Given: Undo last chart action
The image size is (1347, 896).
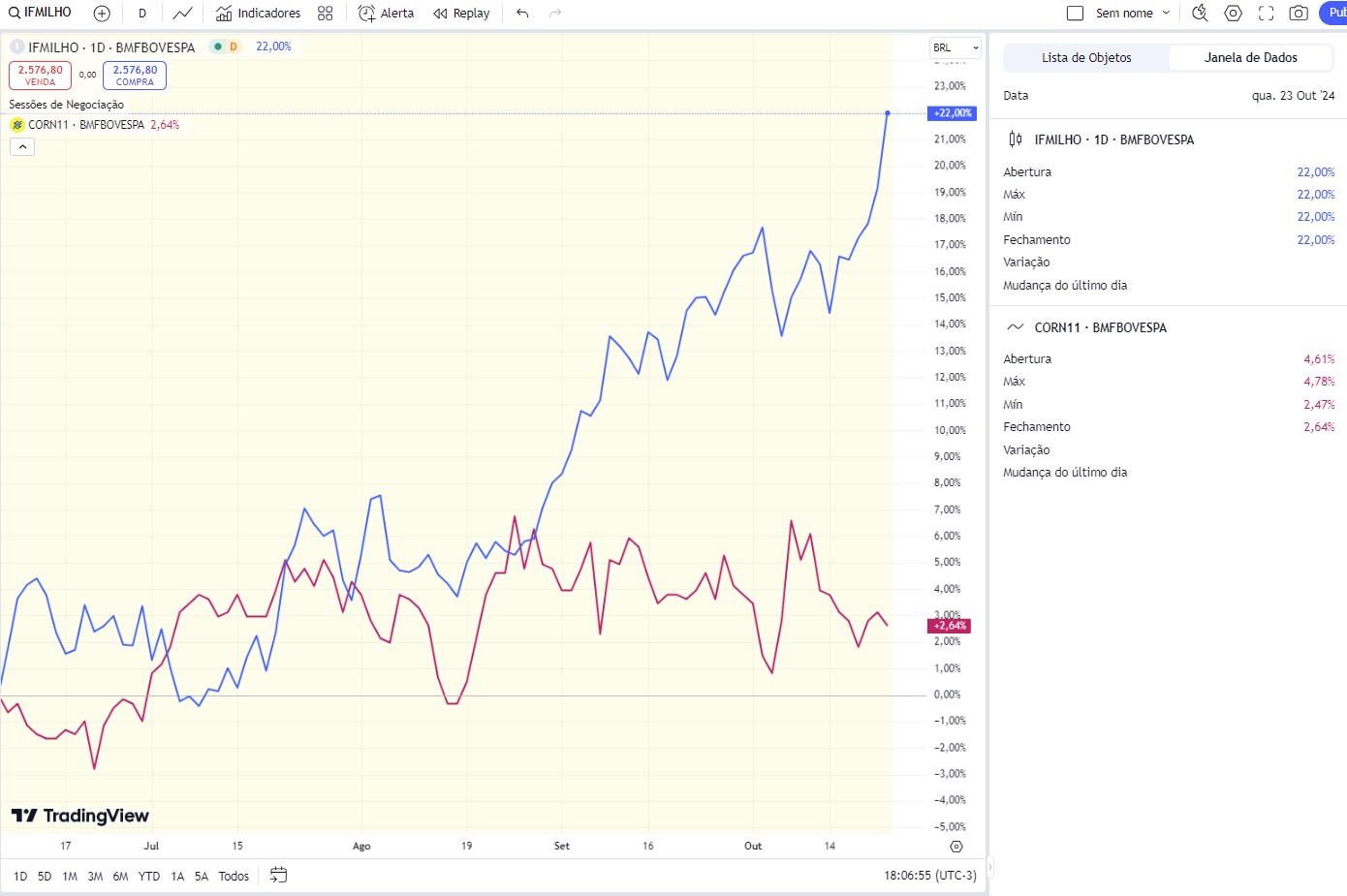Looking at the screenshot, I should [522, 14].
